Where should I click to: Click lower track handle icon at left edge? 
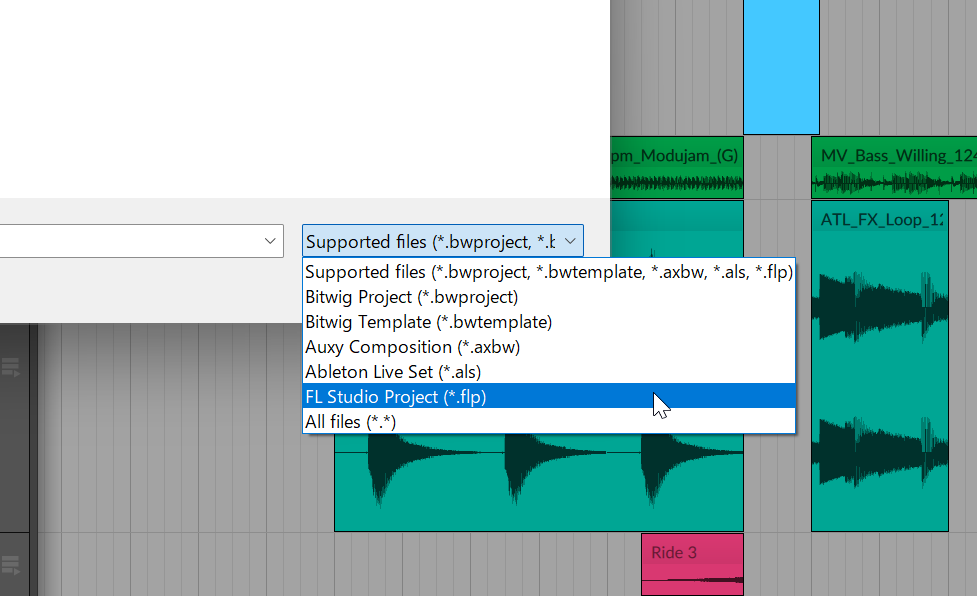point(11,565)
